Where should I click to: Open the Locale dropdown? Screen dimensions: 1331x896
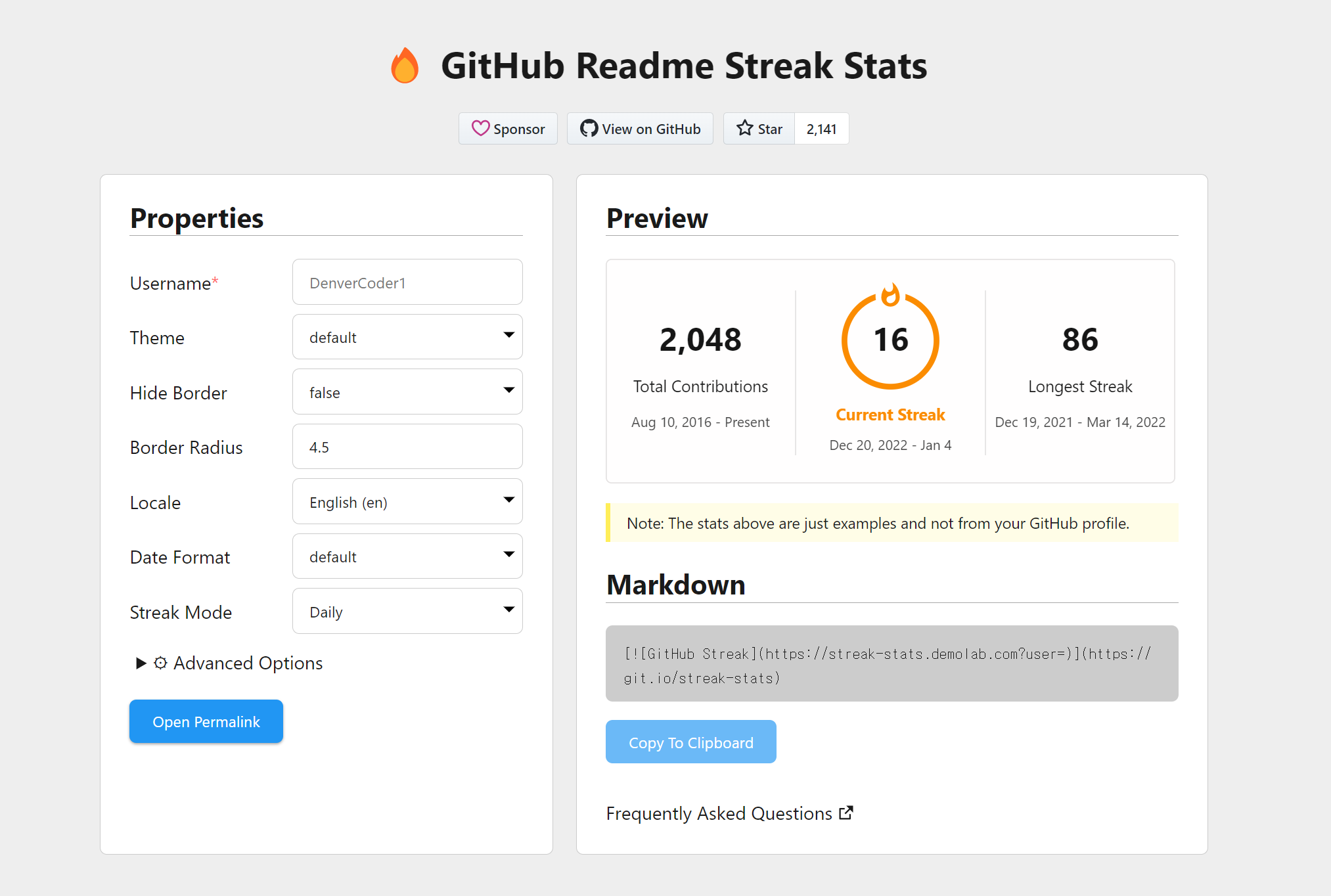407,502
